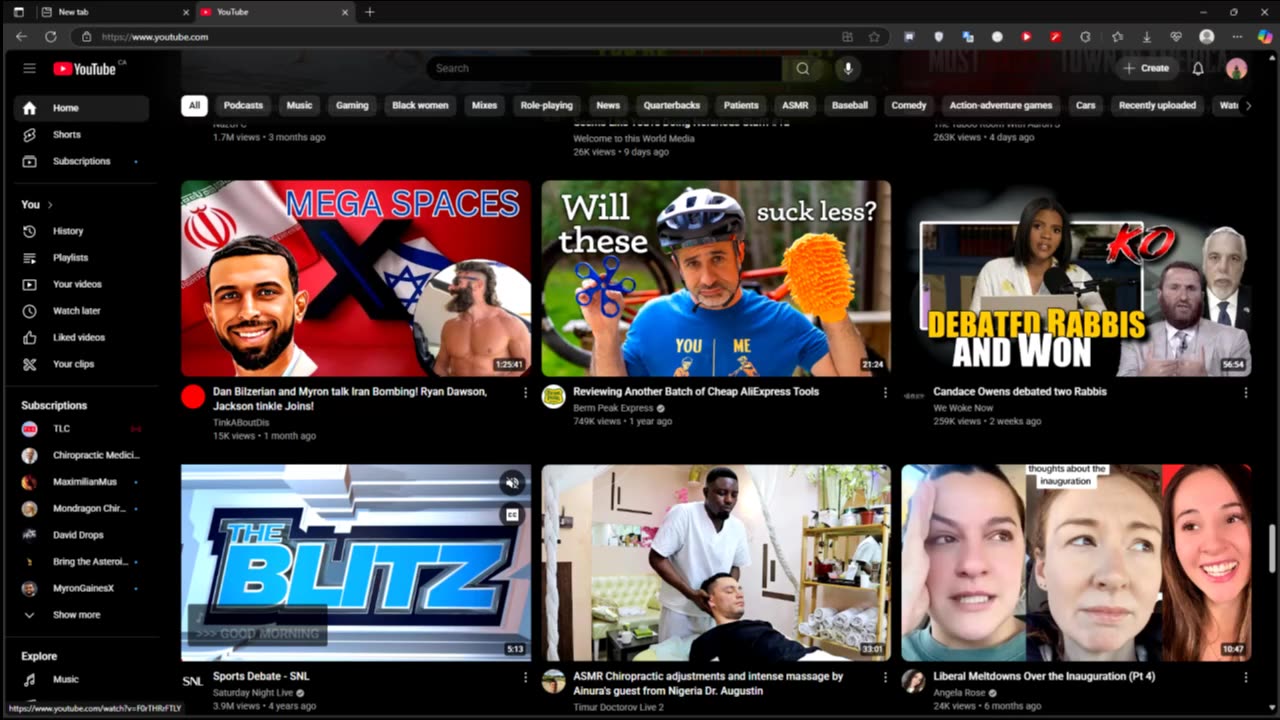This screenshot has width=1280, height=720.
Task: Open the Angela Rose channel link
Action: point(959,692)
